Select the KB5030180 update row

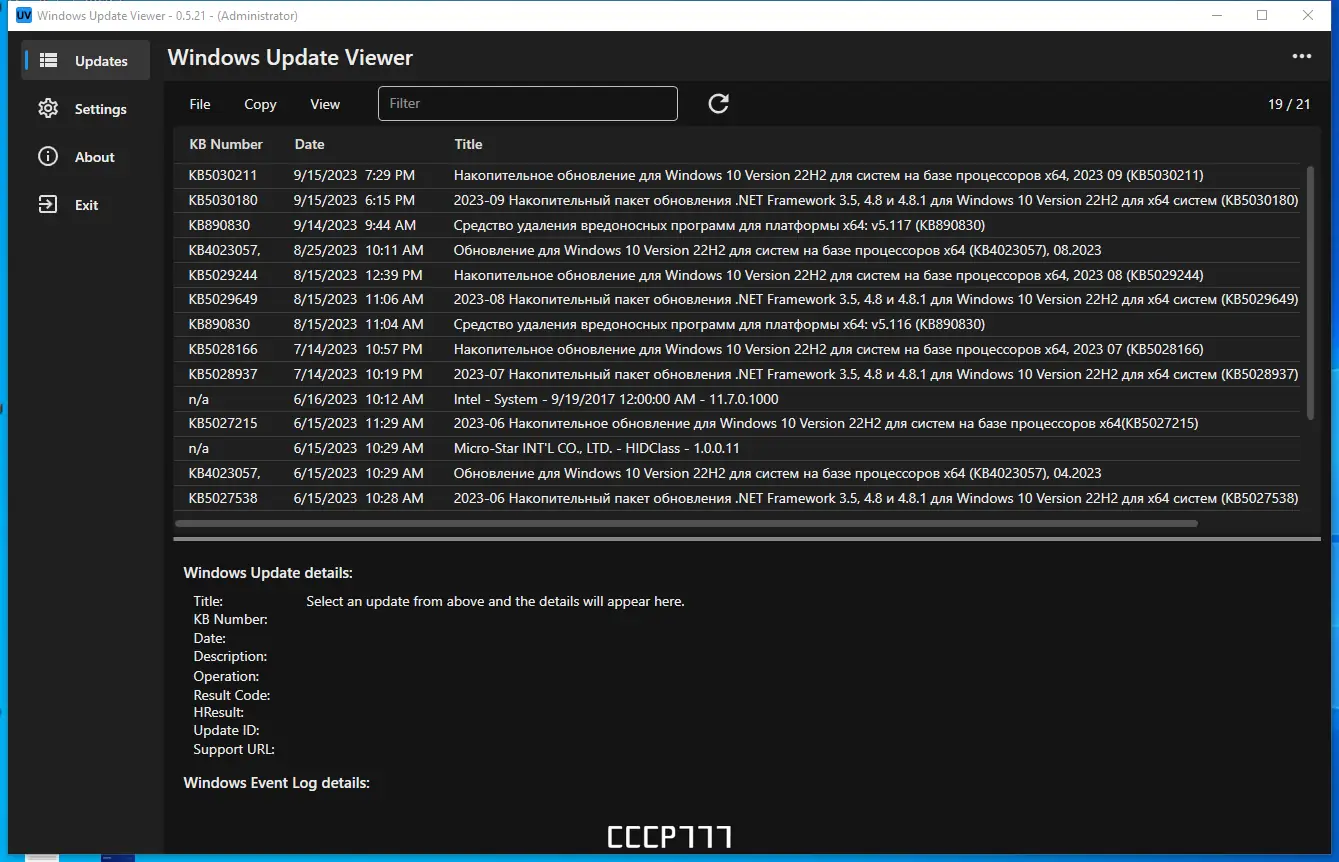[x=738, y=200]
